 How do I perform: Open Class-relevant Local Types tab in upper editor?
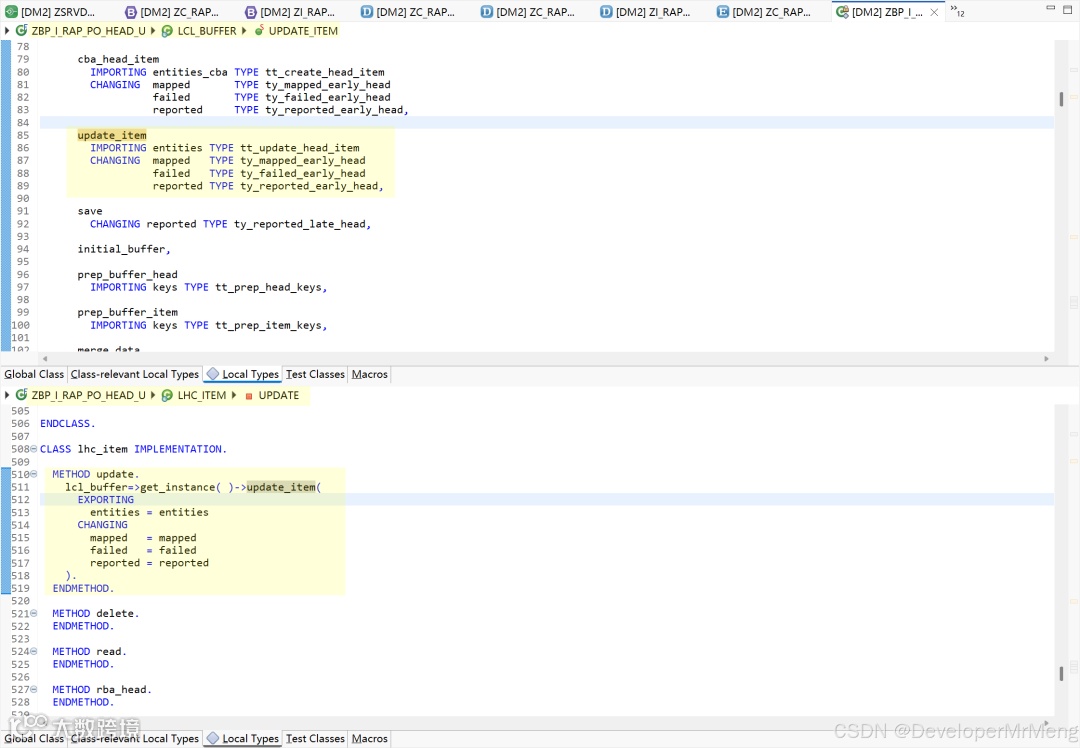(134, 374)
